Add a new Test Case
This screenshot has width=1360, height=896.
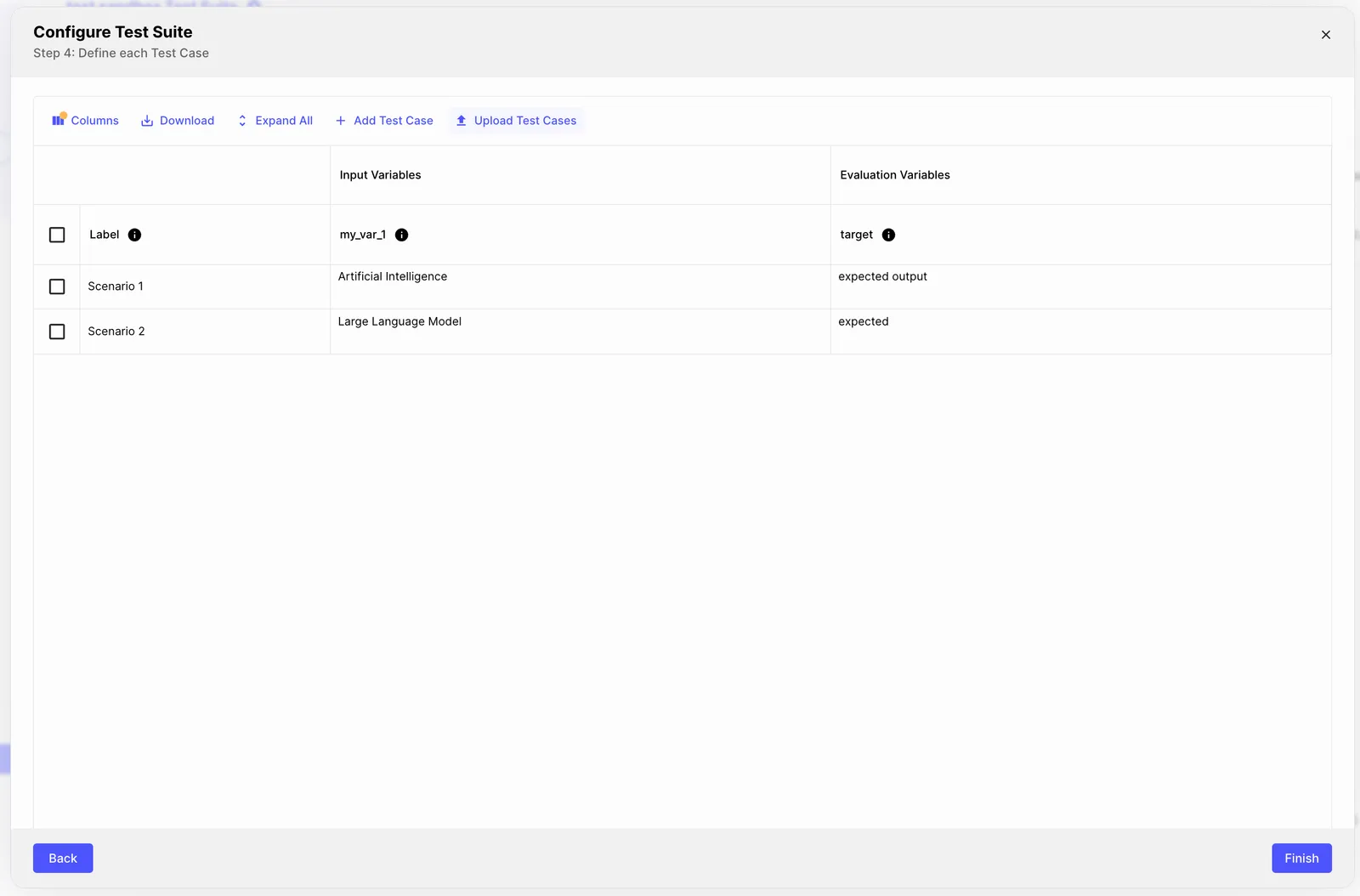click(x=384, y=121)
